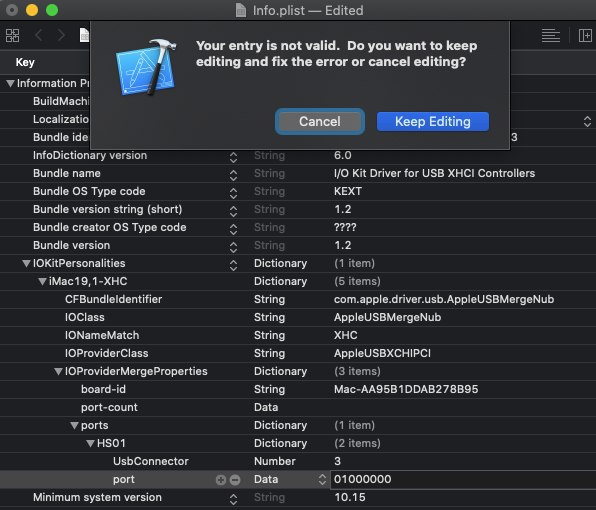
Task: Collapse the IOProviderMergeProperties dictionary
Action: 58,371
